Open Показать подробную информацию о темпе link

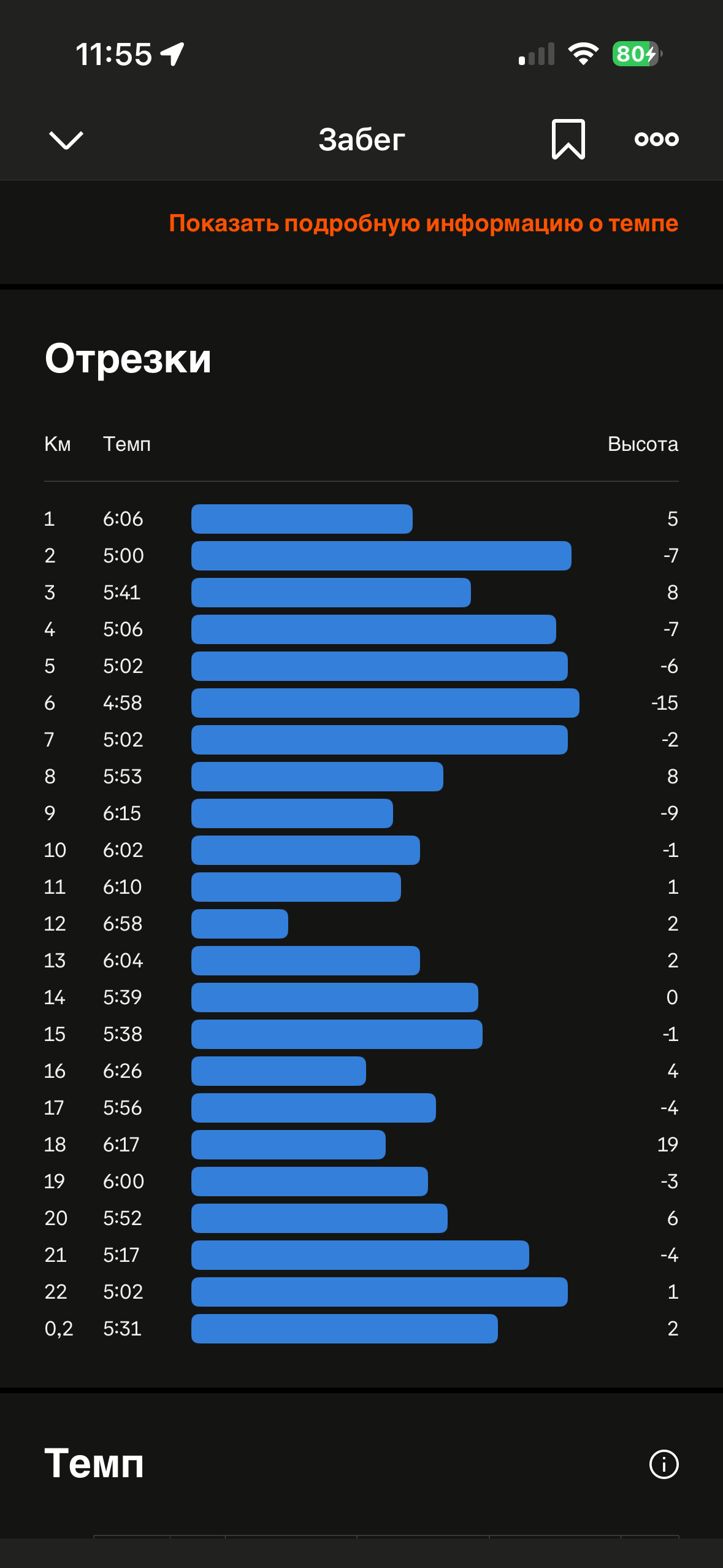pyautogui.click(x=423, y=223)
